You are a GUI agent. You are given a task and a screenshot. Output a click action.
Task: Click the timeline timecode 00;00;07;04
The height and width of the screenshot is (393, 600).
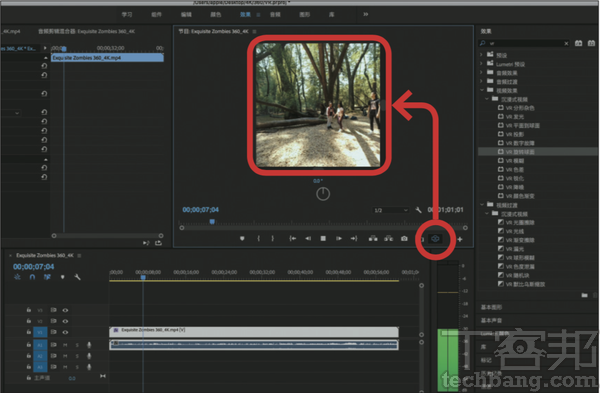[x=34, y=267]
